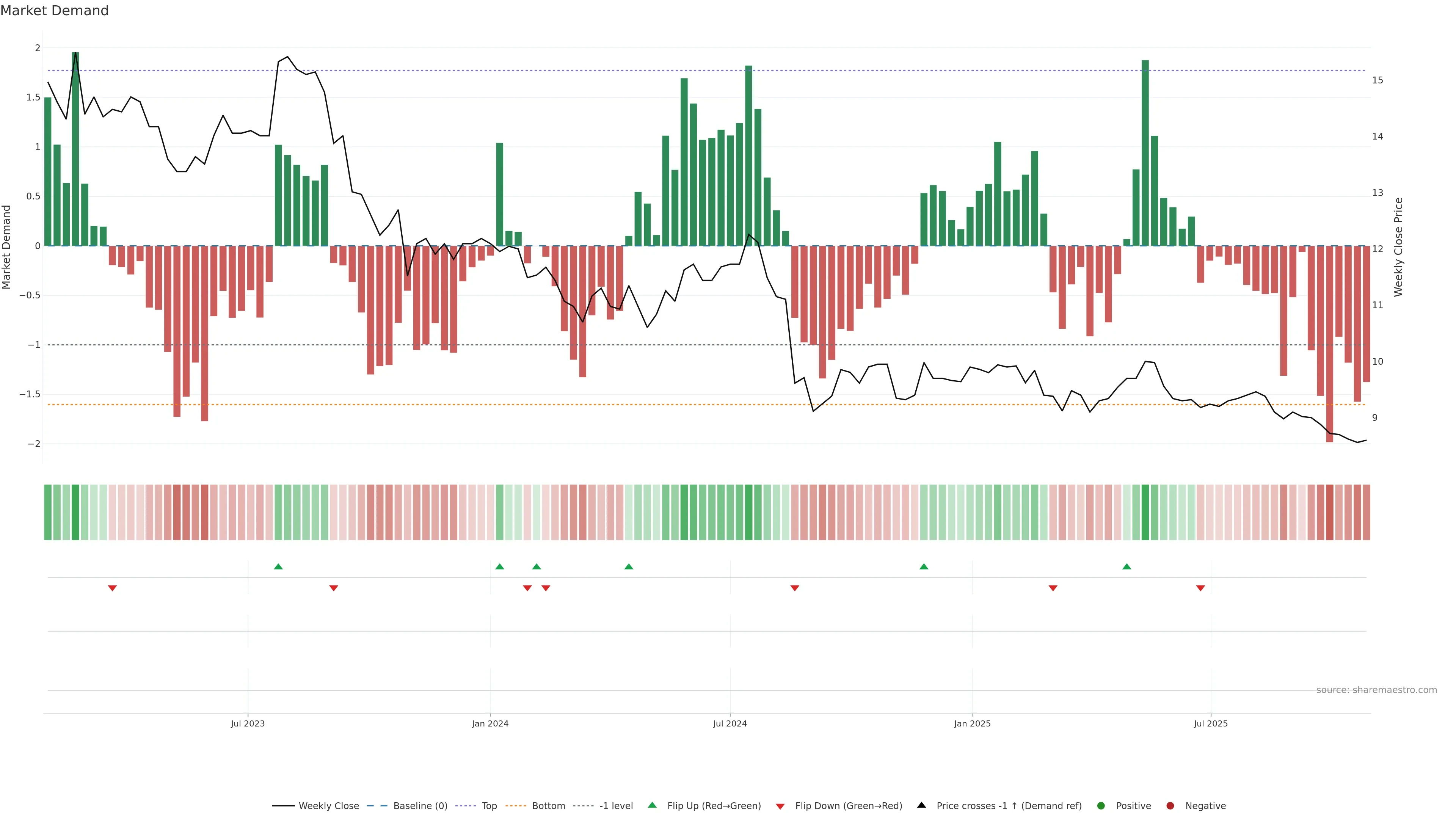
Task: Click Jan 2024 x-axis label
Action: [x=490, y=724]
